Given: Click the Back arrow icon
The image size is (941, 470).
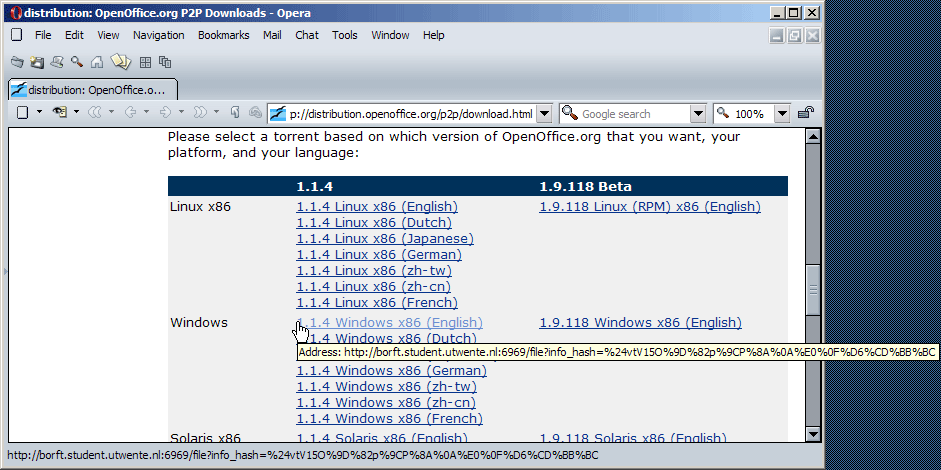Looking at the screenshot, I should click(x=130, y=112).
